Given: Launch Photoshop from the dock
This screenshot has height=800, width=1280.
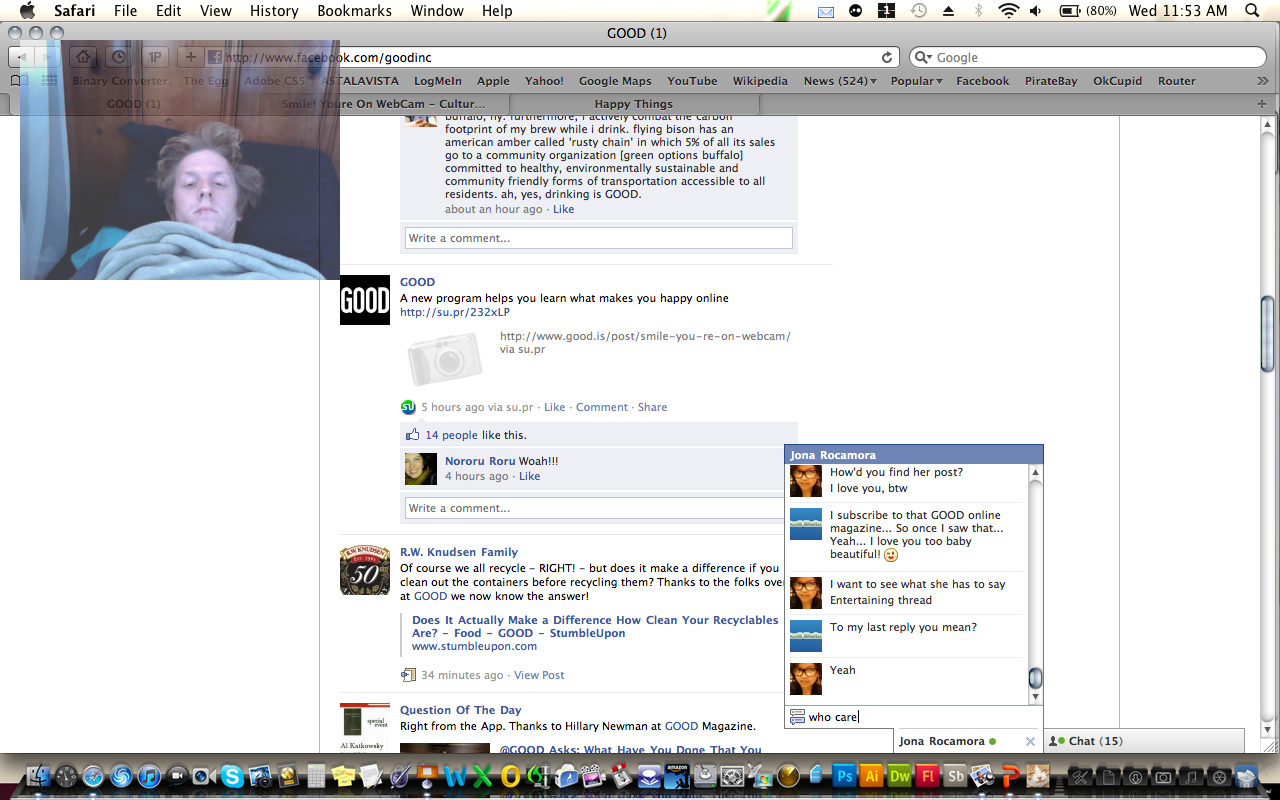Looking at the screenshot, I should [x=844, y=776].
